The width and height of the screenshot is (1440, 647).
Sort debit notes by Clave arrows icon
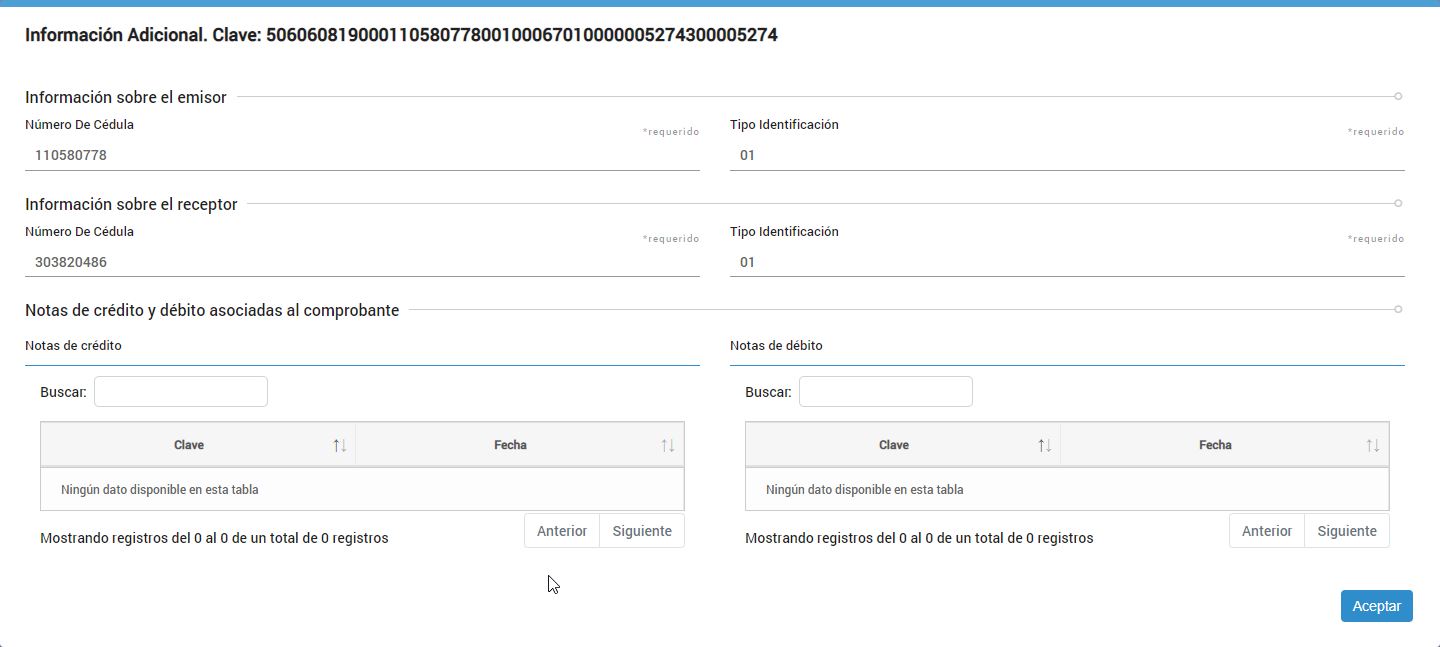click(1045, 445)
